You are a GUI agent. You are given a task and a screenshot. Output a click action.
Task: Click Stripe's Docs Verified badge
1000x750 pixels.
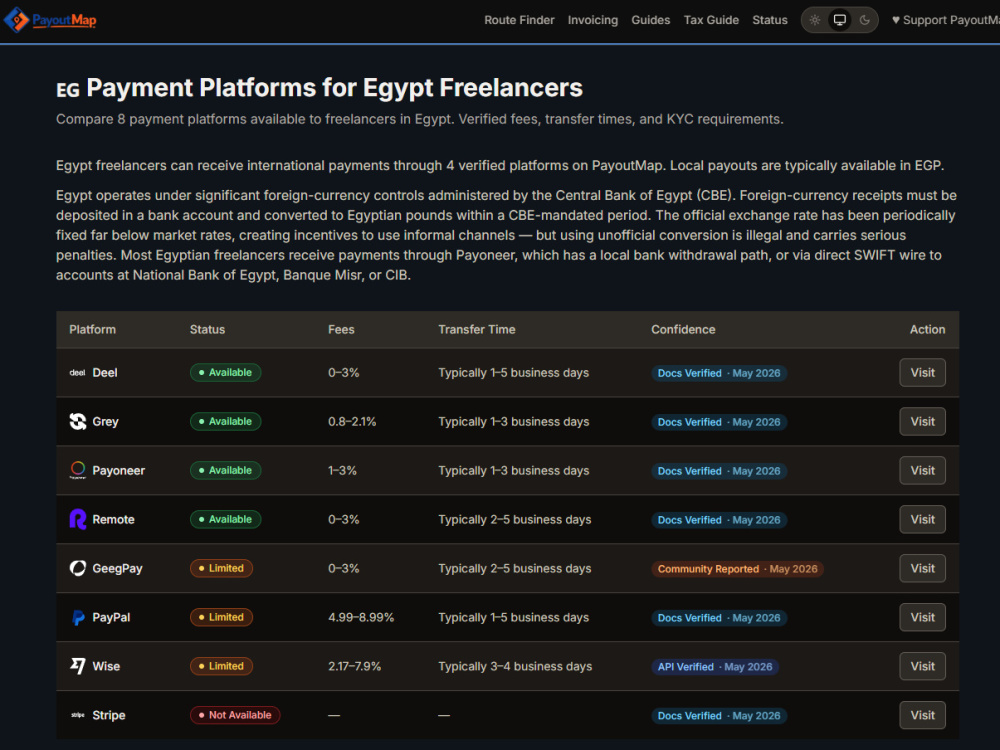719,716
